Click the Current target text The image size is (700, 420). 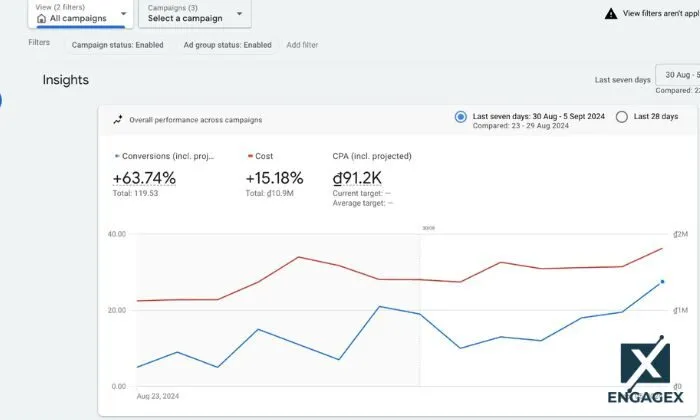click(362, 193)
